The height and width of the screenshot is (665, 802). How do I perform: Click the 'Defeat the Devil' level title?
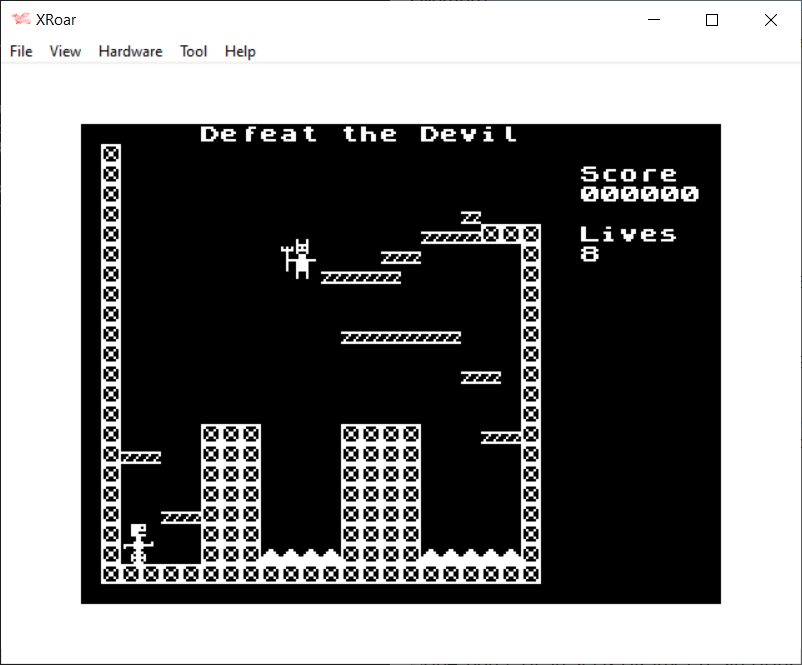click(359, 134)
